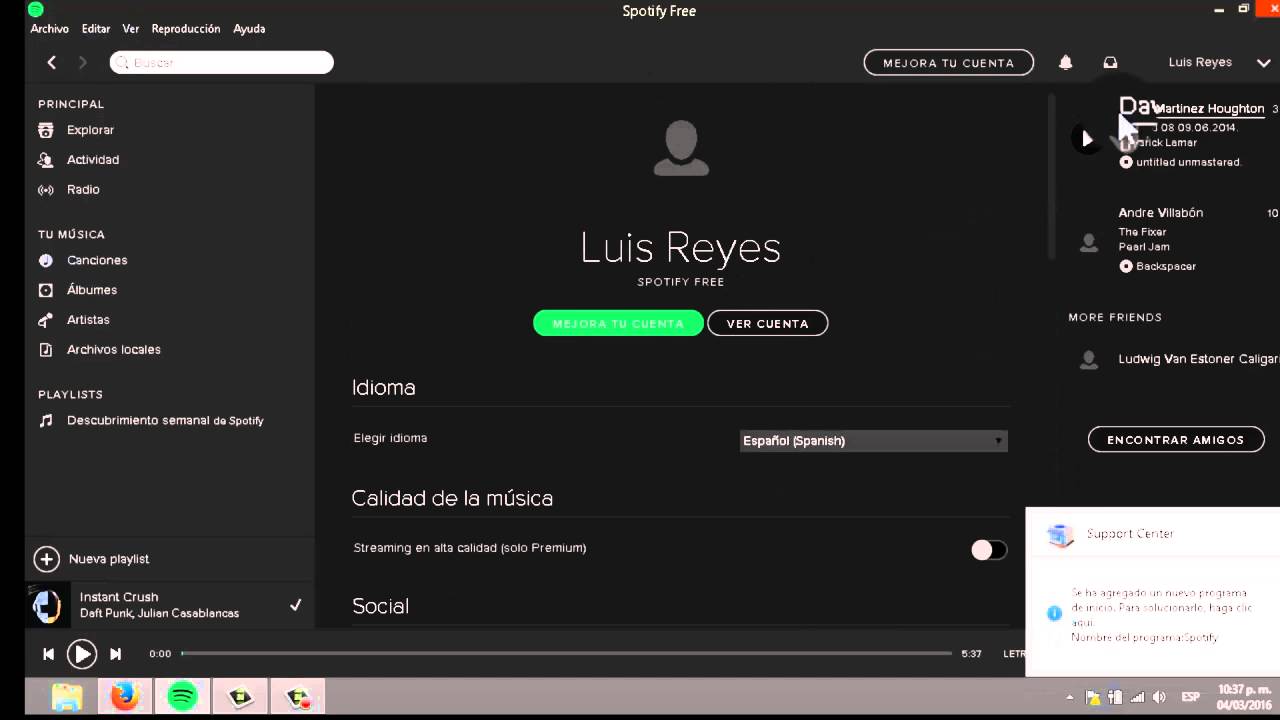Click the VER CUENTA button
The width and height of the screenshot is (1280, 720).
point(768,323)
